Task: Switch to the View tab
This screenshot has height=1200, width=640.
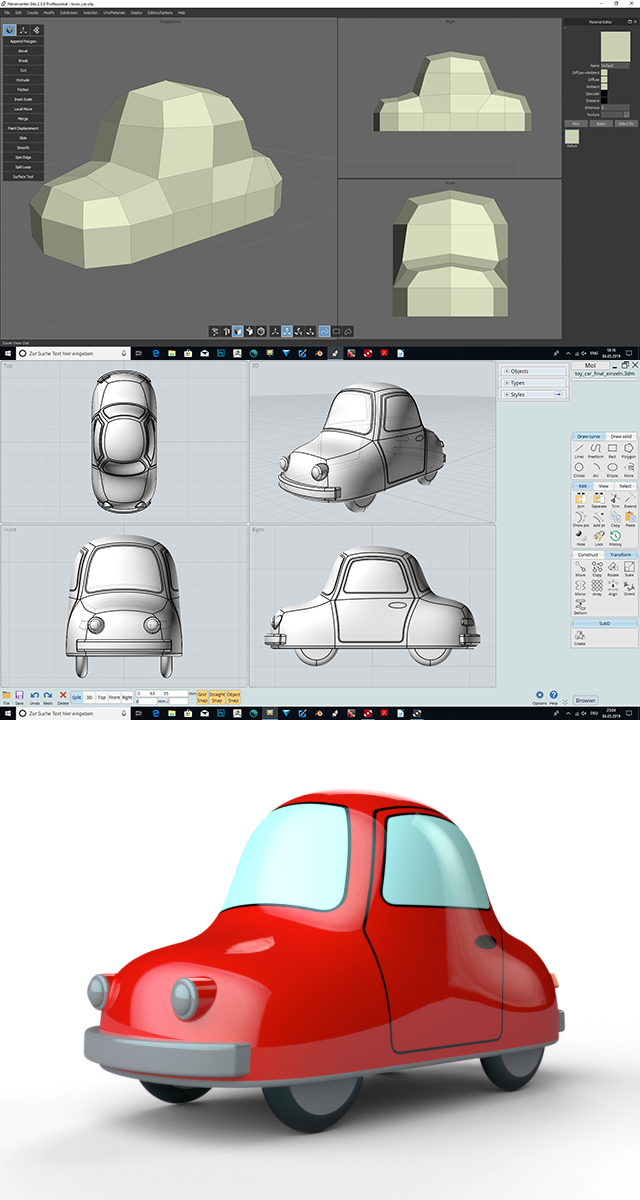Action: pyautogui.click(x=603, y=486)
